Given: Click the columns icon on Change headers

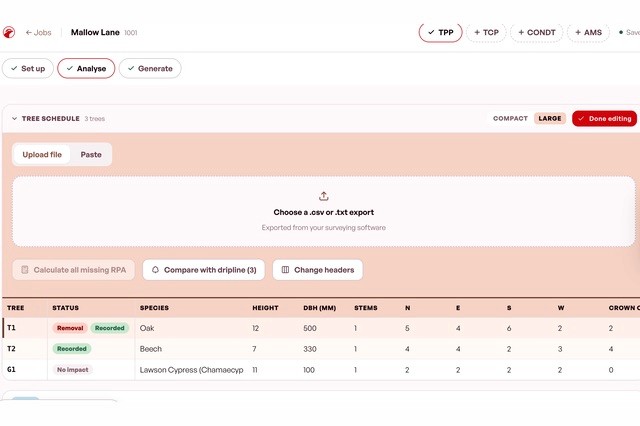Looking at the screenshot, I should click(285, 270).
